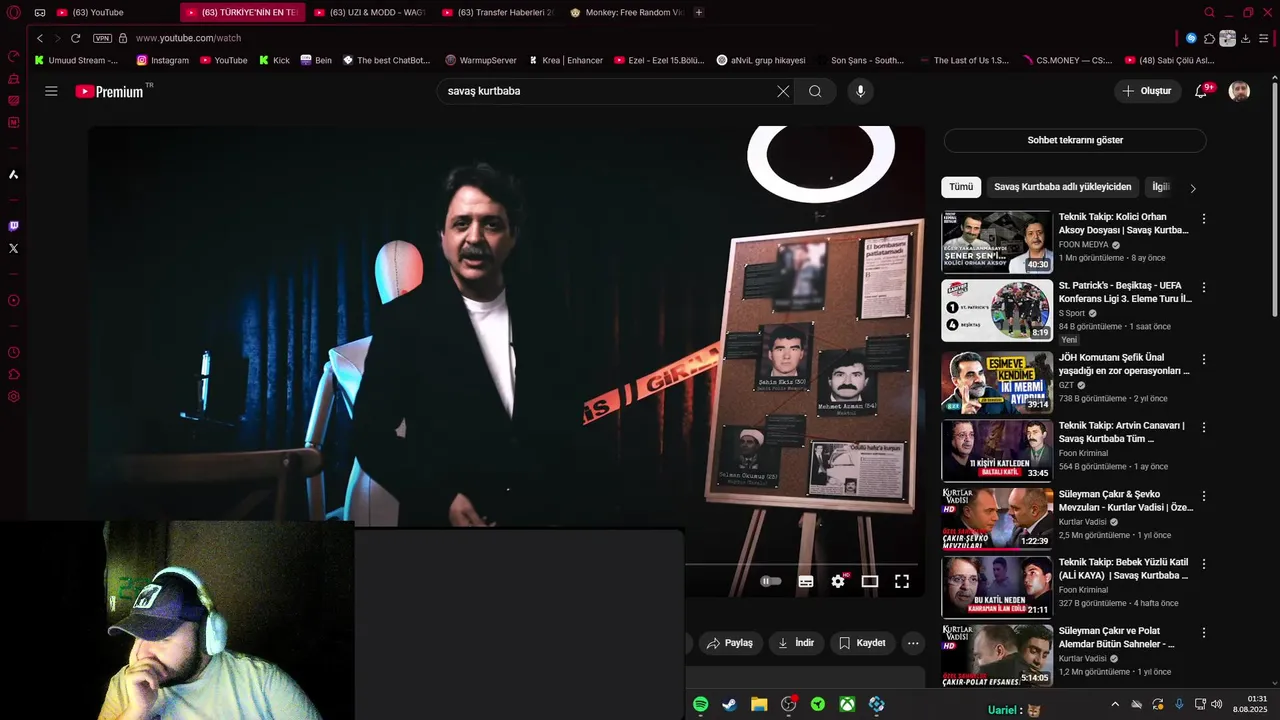Toggle subtitles in the video player
Screen dimensions: 1280x720
tap(806, 581)
